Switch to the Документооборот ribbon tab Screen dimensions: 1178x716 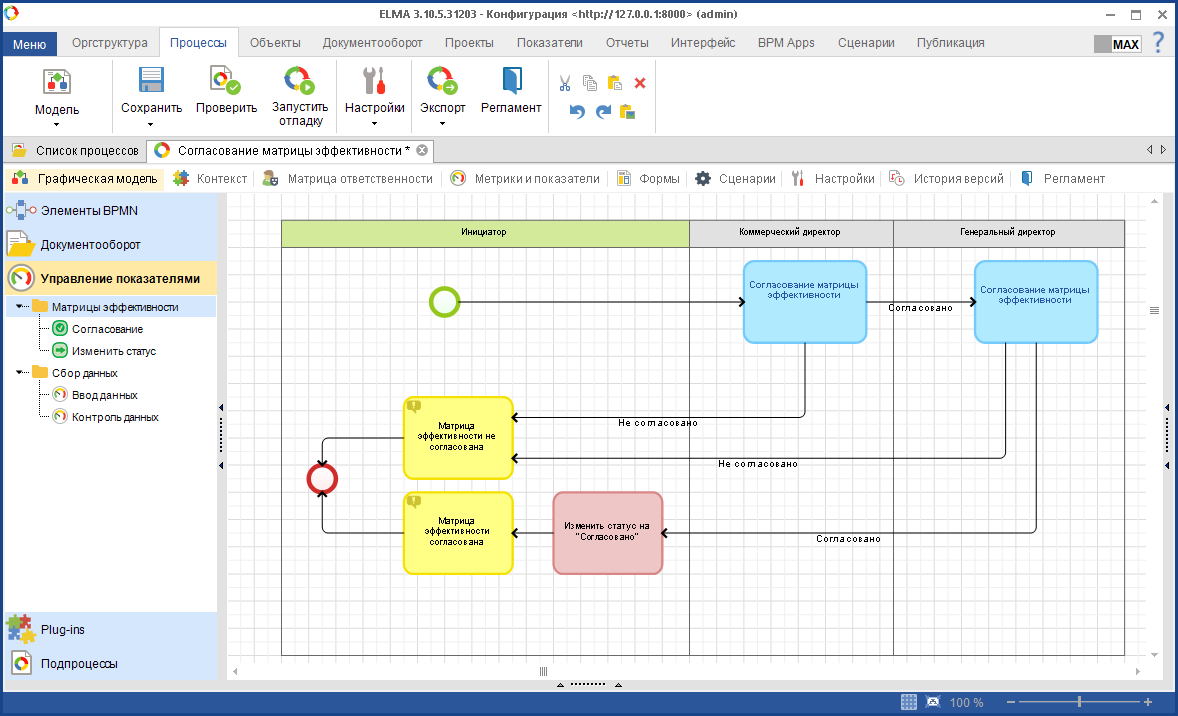pyautogui.click(x=372, y=43)
